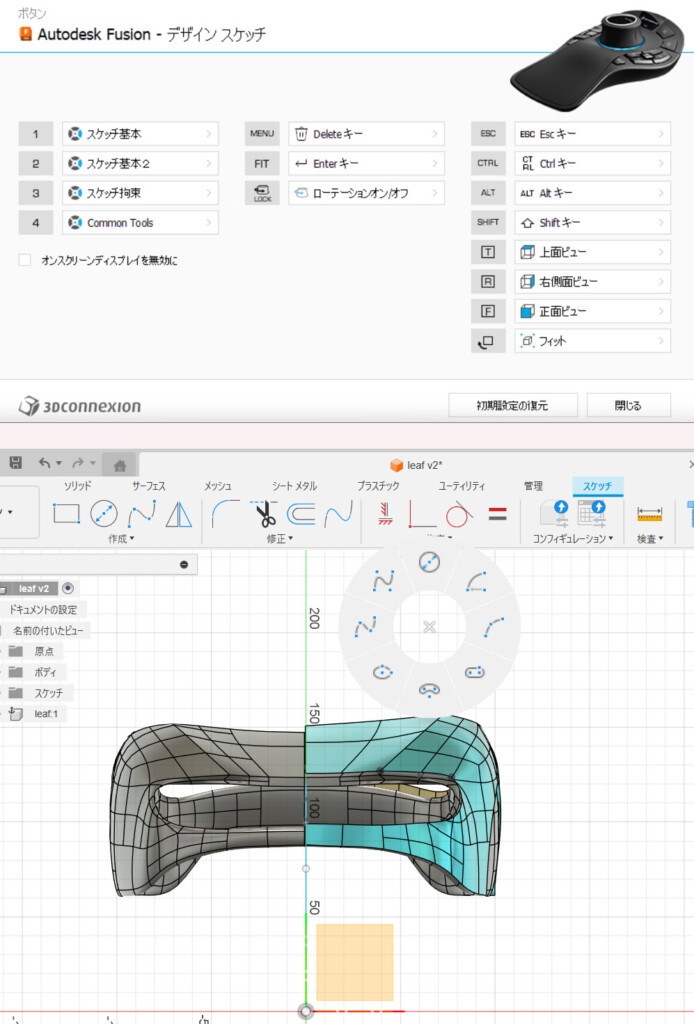This screenshot has width=694, height=1024.
Task: Open 正面ビュー assignment row
Action: pyautogui.click(x=593, y=312)
